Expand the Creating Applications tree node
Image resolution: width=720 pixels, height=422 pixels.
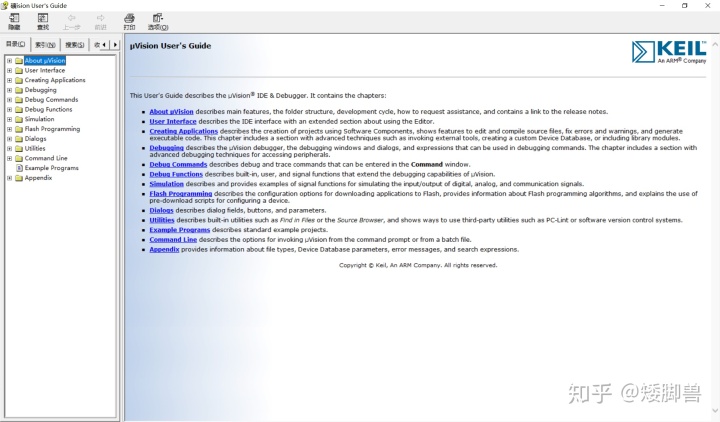[x=9, y=80]
